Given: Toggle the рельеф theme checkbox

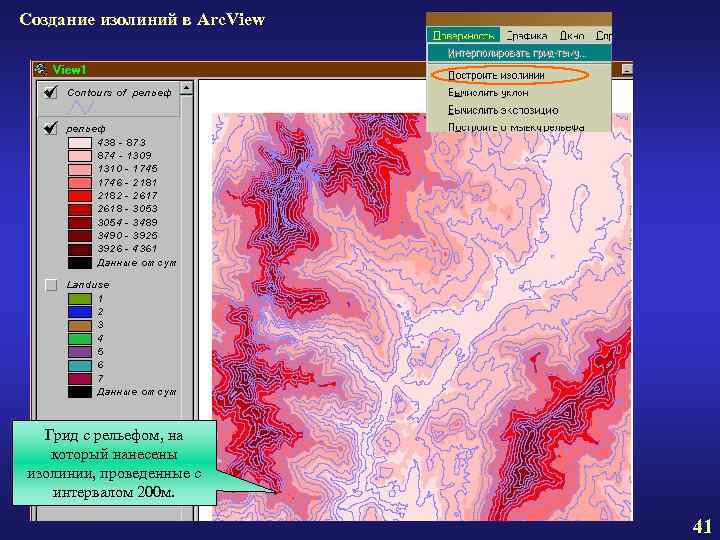Looking at the screenshot, I should tap(51, 128).
